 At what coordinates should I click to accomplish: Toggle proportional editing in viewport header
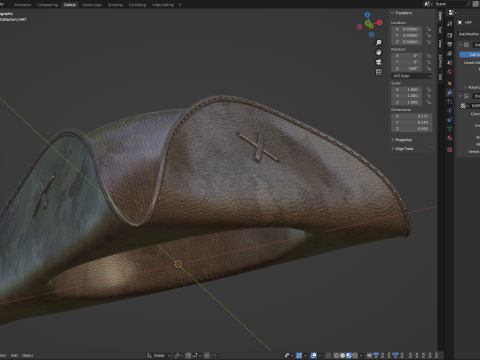[207, 355]
